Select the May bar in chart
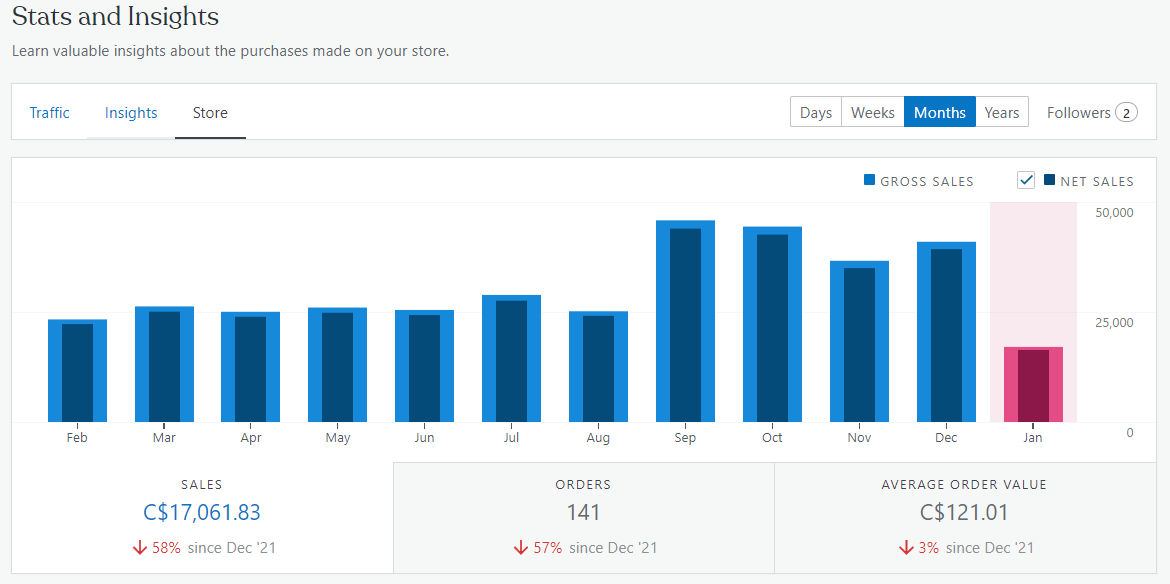Screen dimensions: 1170x584 337,365
